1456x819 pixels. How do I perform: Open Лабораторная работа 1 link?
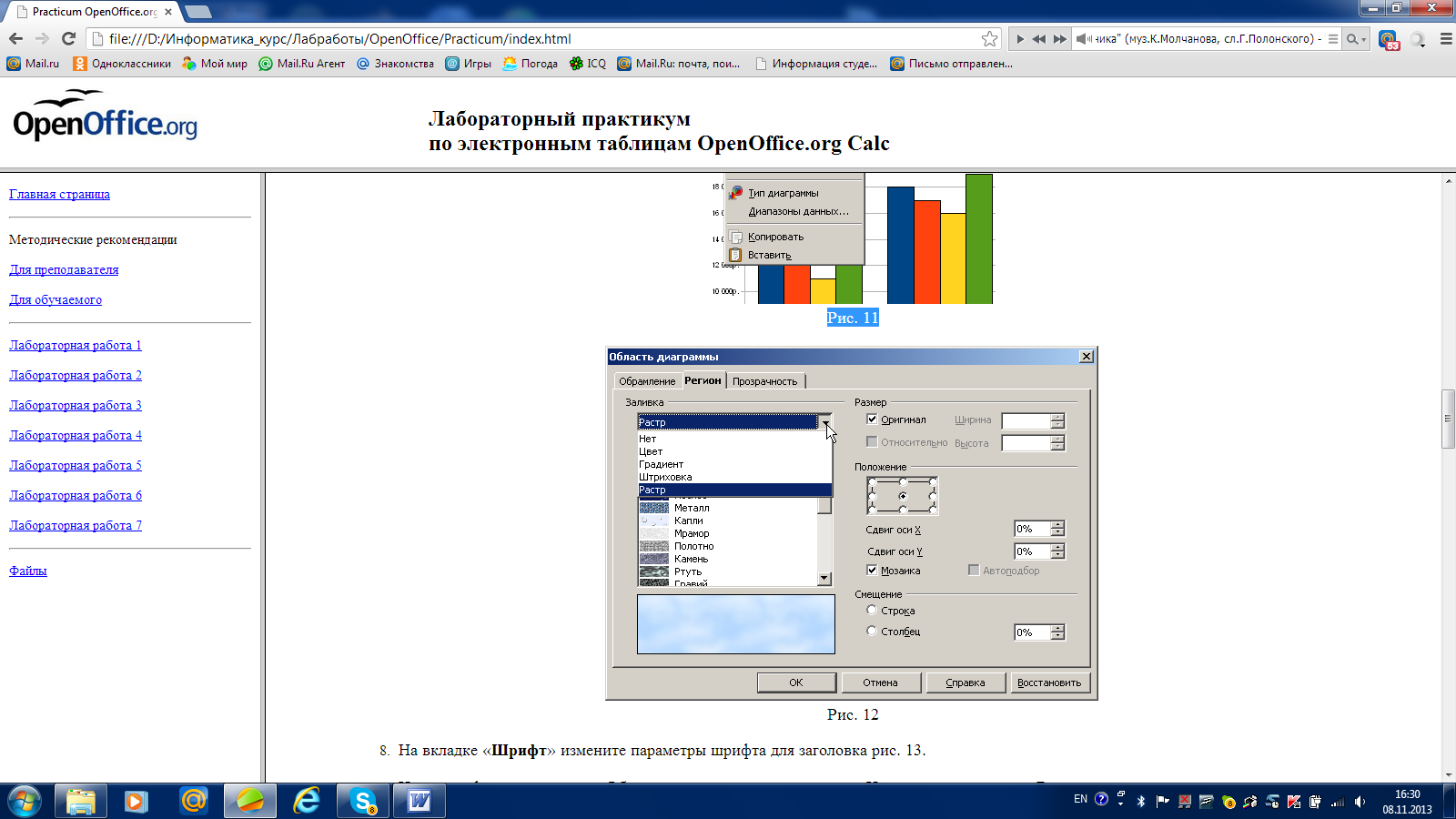point(76,345)
